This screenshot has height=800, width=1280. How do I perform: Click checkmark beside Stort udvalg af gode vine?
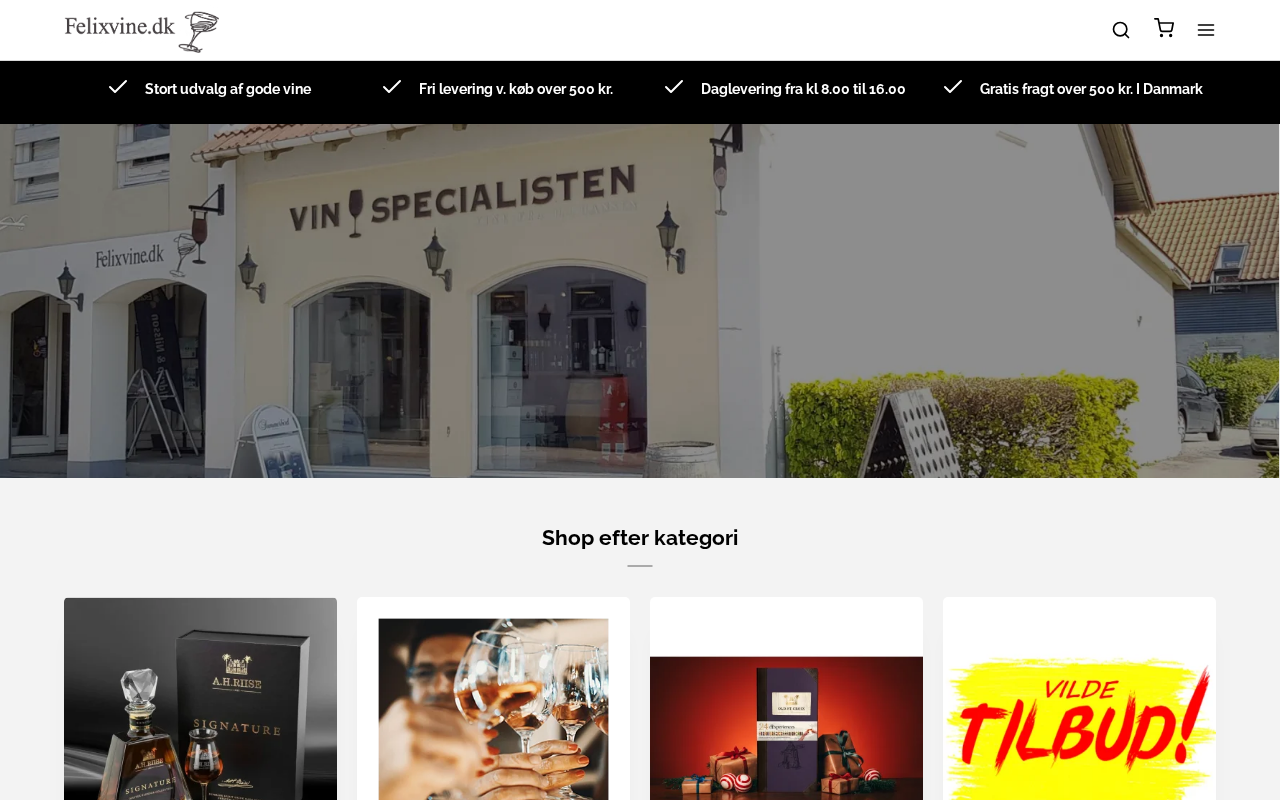coord(118,87)
